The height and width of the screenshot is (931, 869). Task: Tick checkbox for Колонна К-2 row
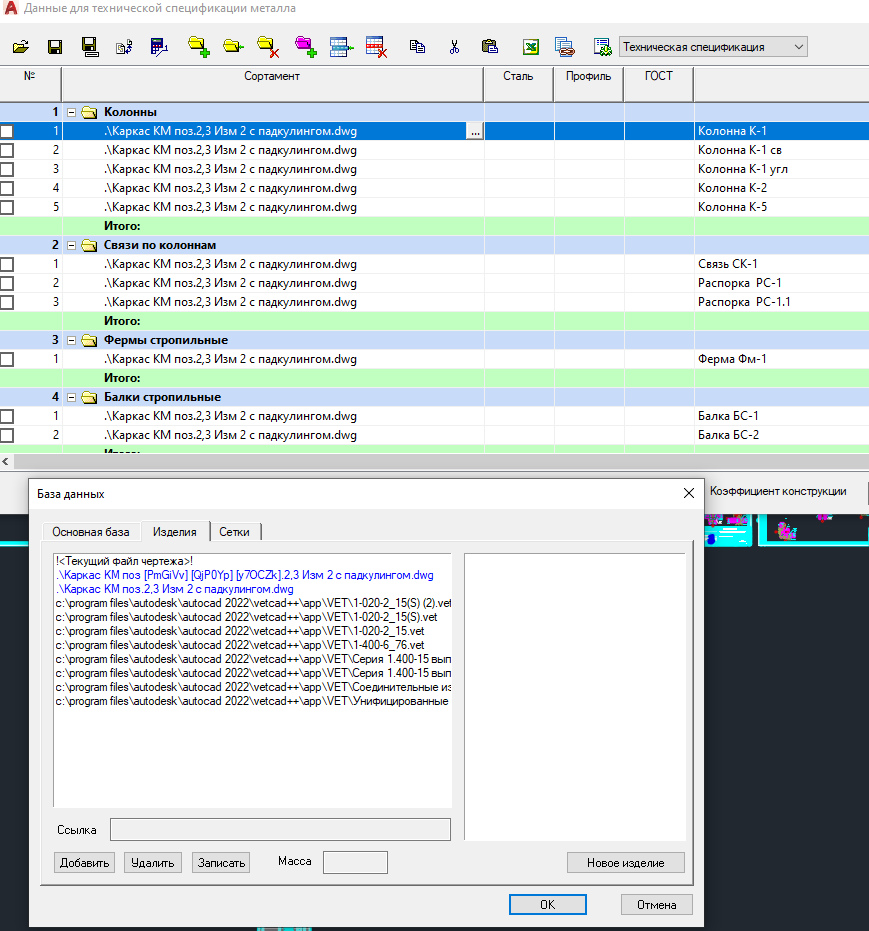7,188
